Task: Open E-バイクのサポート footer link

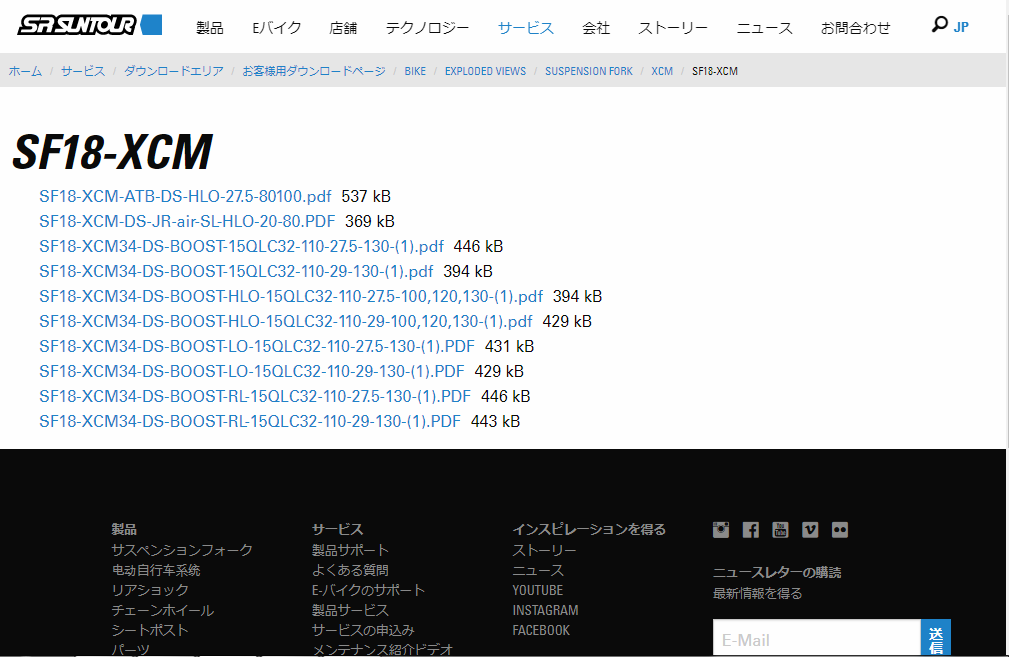Action: [368, 590]
